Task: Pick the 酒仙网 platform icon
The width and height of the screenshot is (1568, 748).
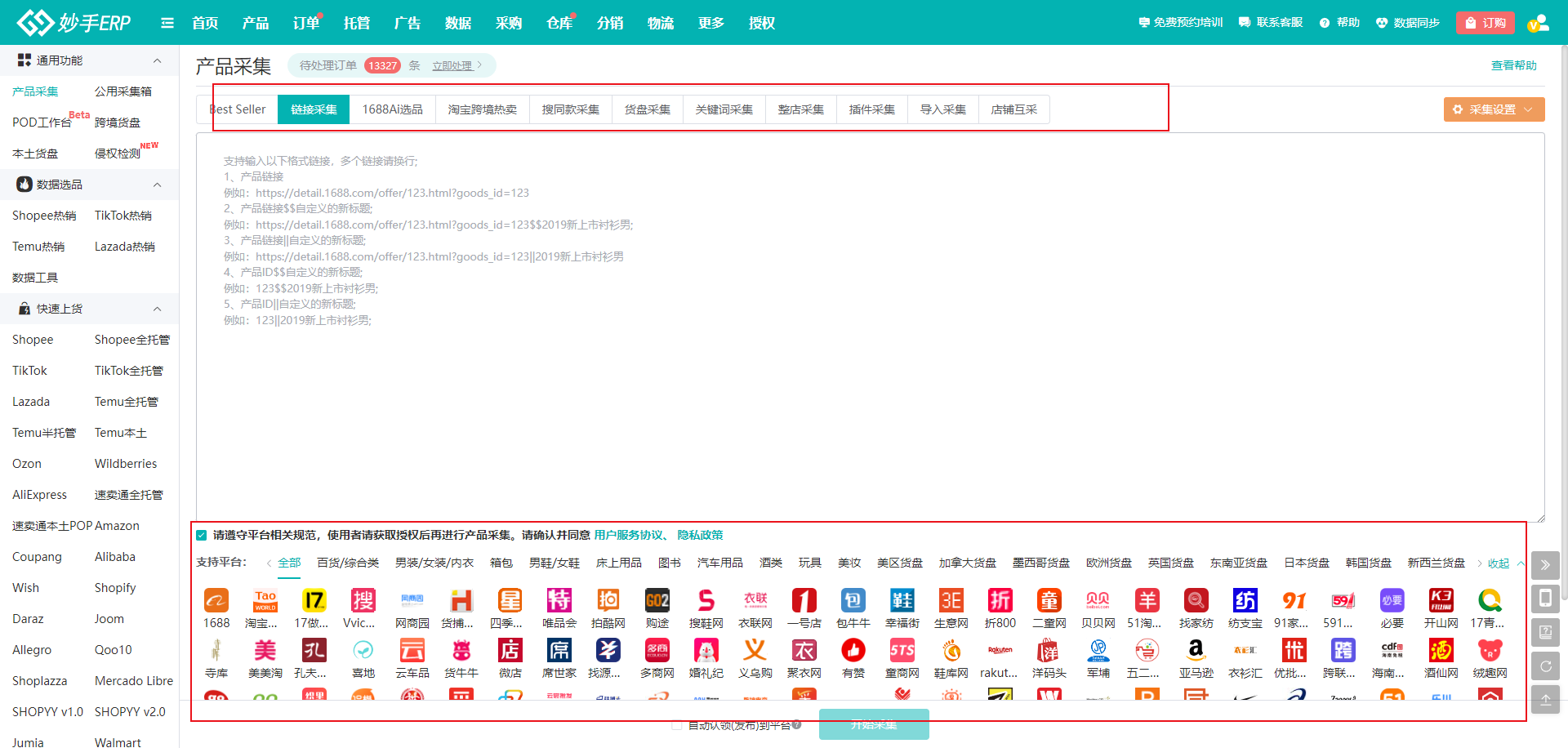Action: [1441, 651]
